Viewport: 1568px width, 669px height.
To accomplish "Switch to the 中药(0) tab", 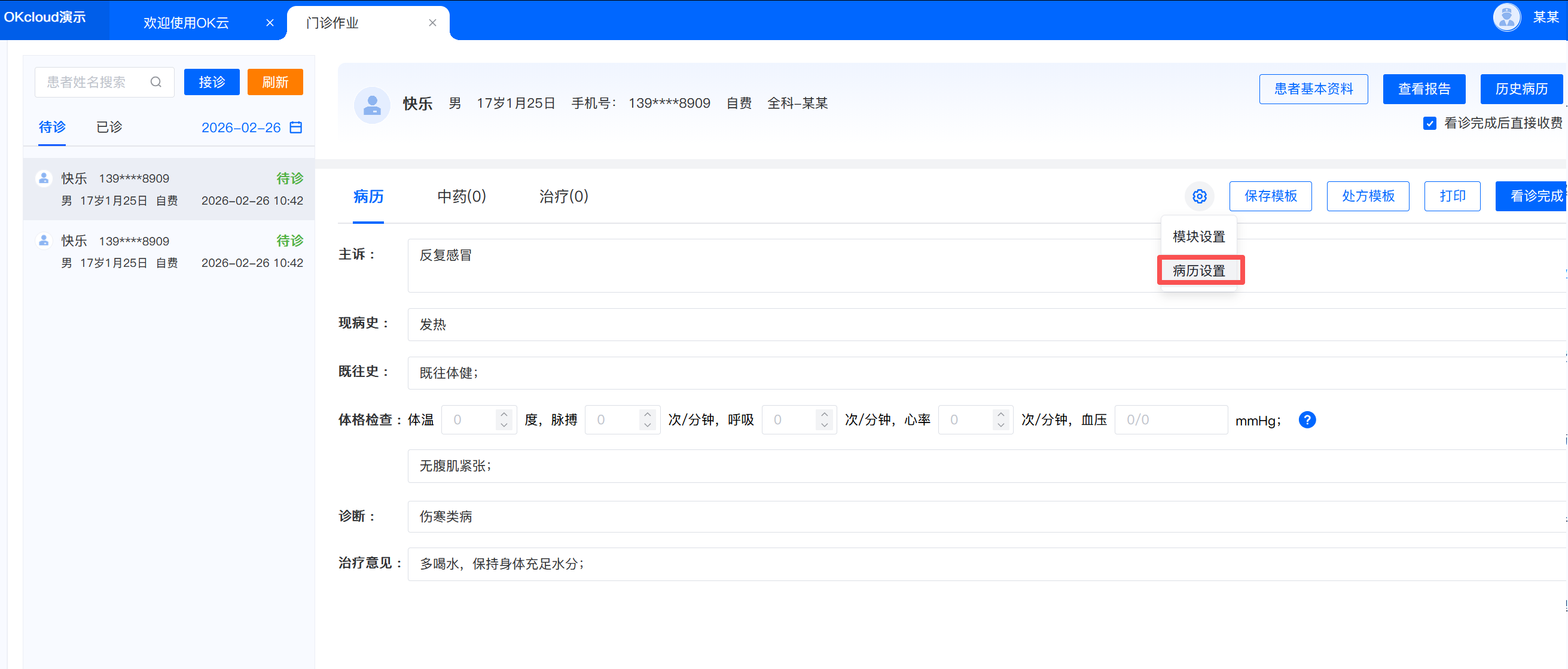I will (x=461, y=196).
